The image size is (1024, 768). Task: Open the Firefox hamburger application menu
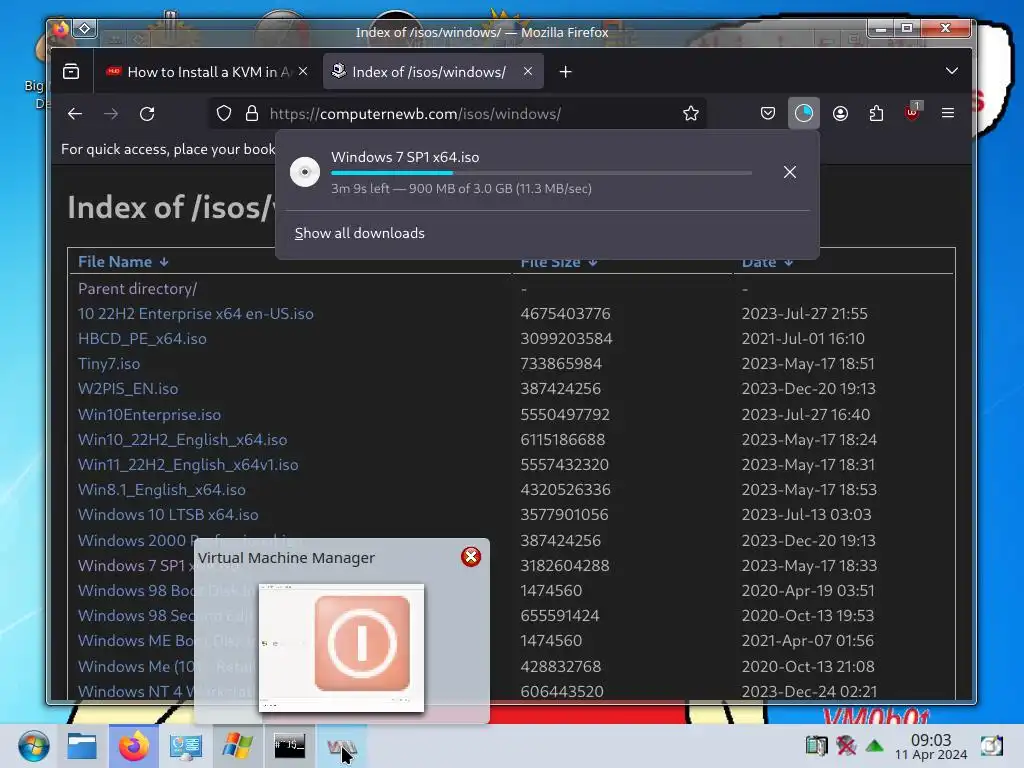point(948,114)
